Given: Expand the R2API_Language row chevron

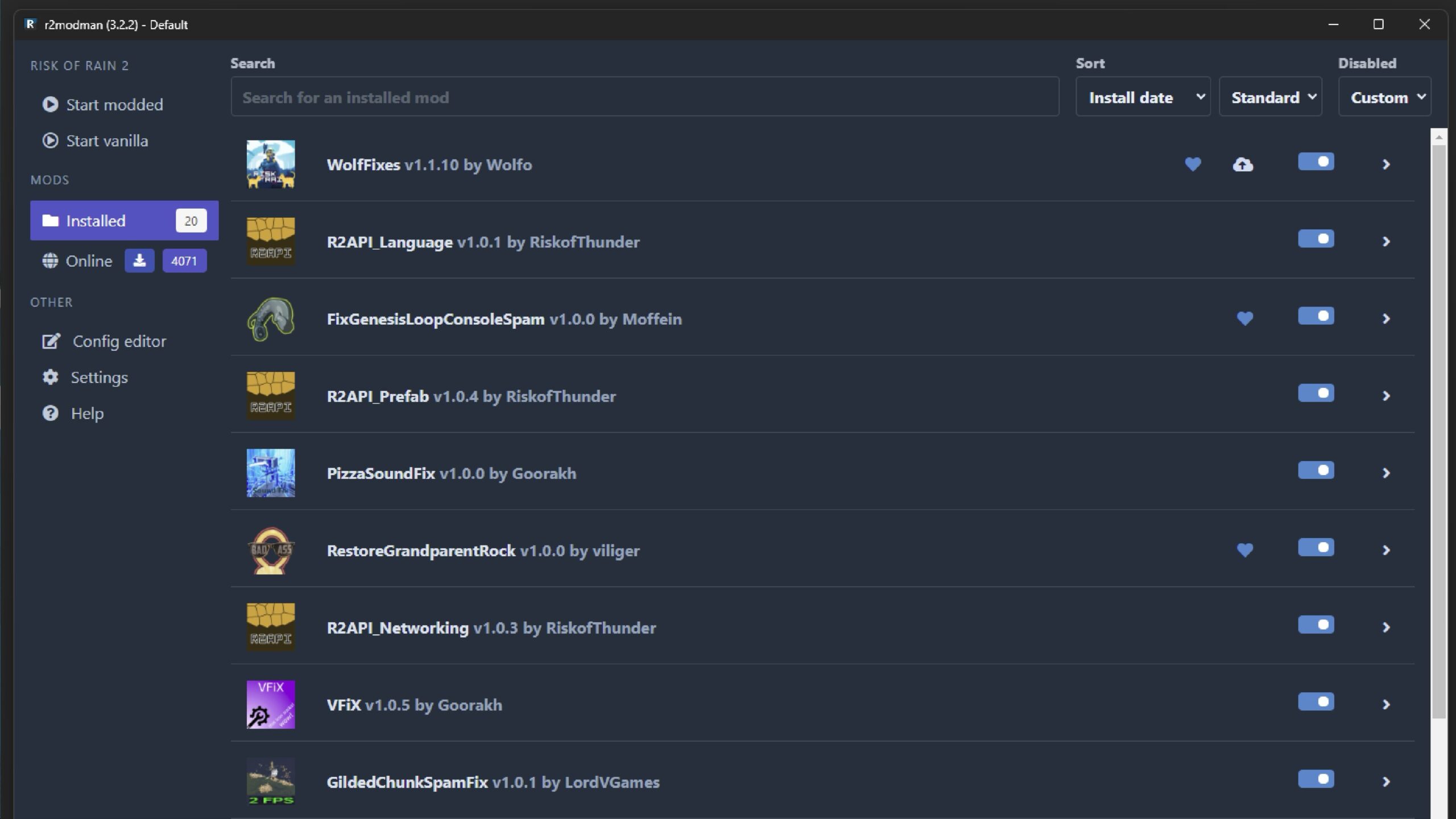Looking at the screenshot, I should click(x=1386, y=242).
